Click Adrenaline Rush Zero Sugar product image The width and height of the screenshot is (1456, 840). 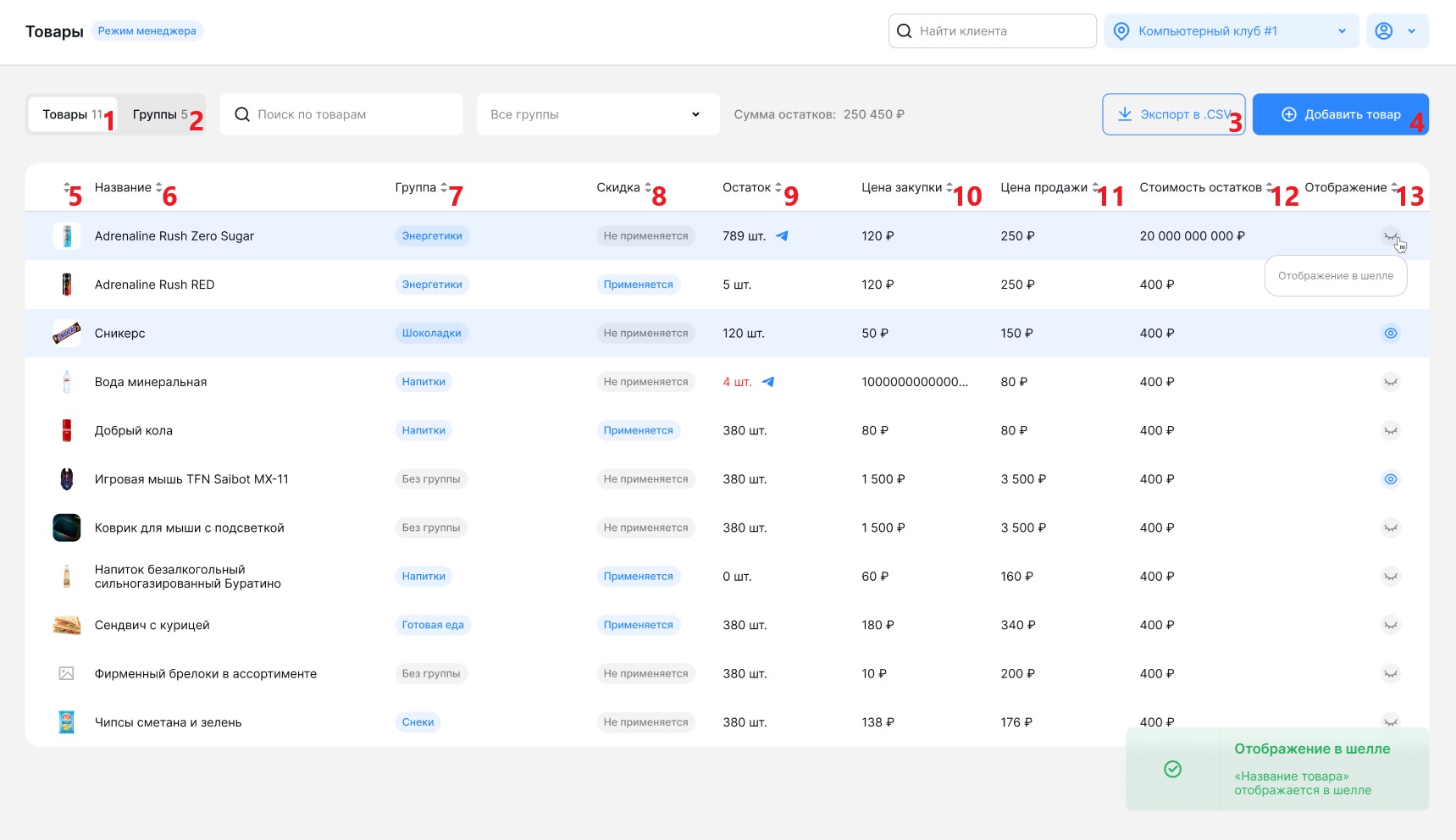pos(67,236)
